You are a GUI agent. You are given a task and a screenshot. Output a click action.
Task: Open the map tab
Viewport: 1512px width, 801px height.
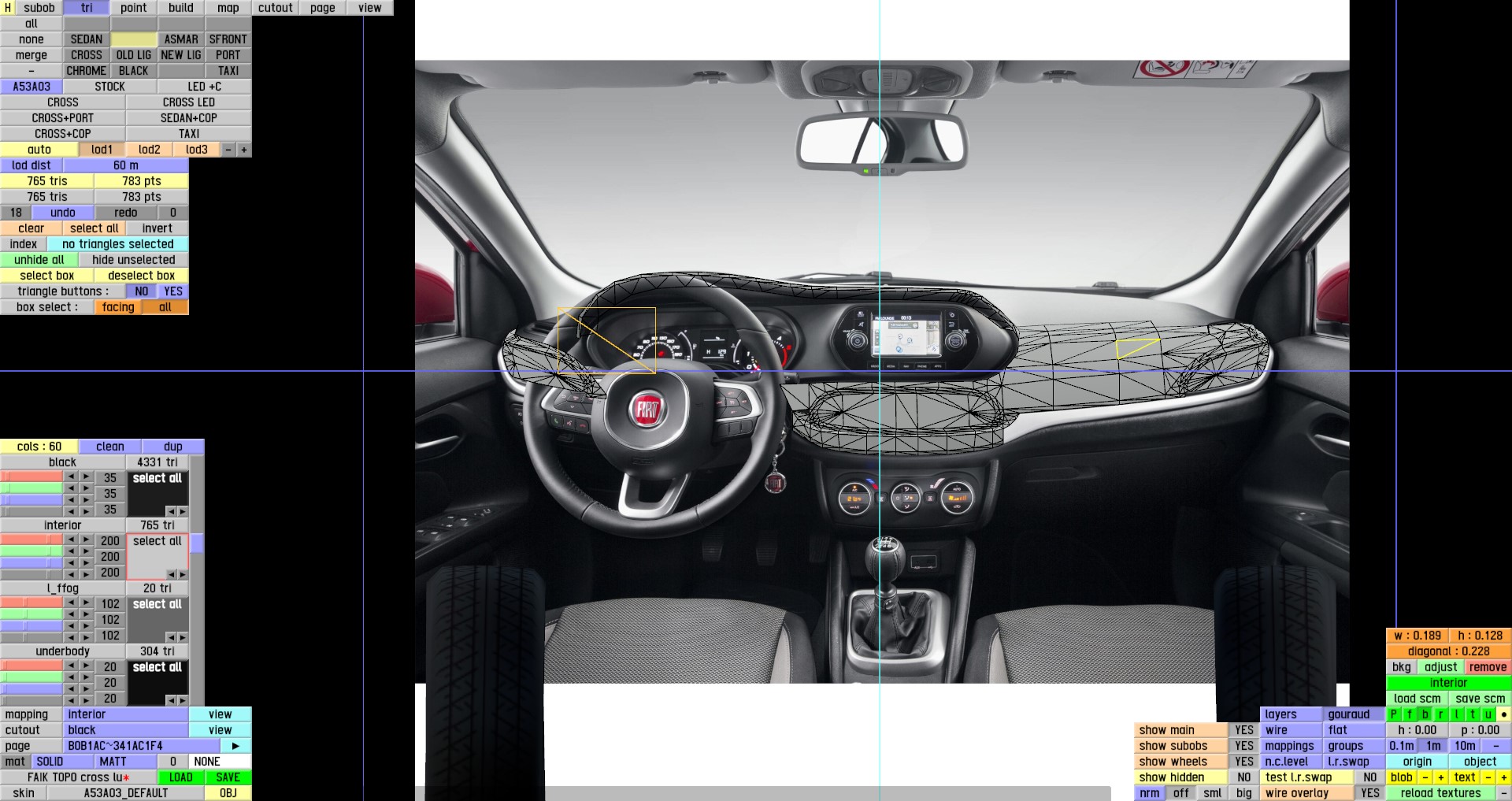coord(228,8)
